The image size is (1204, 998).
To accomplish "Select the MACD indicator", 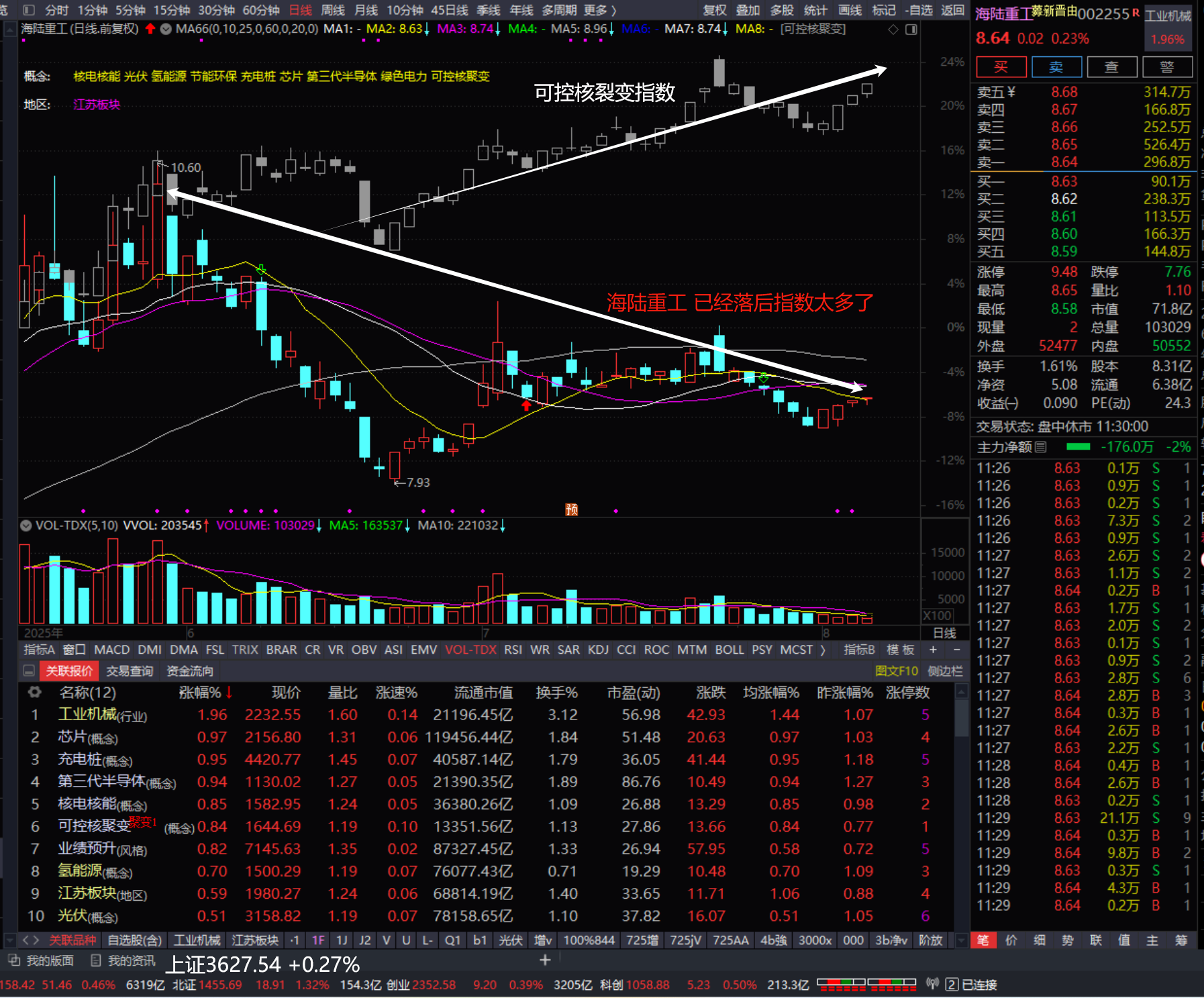I will click(x=111, y=650).
